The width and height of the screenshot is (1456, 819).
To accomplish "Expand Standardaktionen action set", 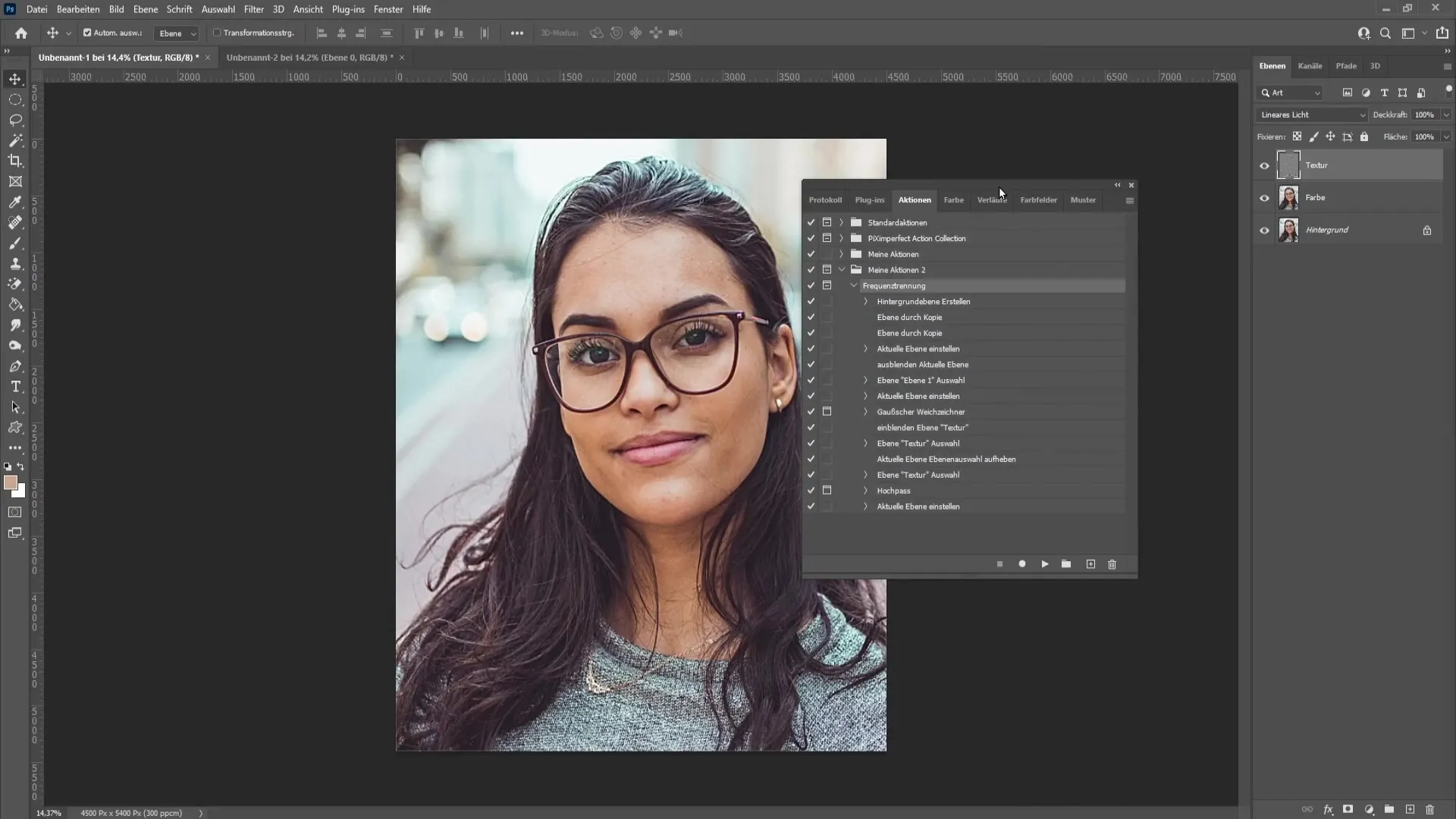I will [841, 222].
